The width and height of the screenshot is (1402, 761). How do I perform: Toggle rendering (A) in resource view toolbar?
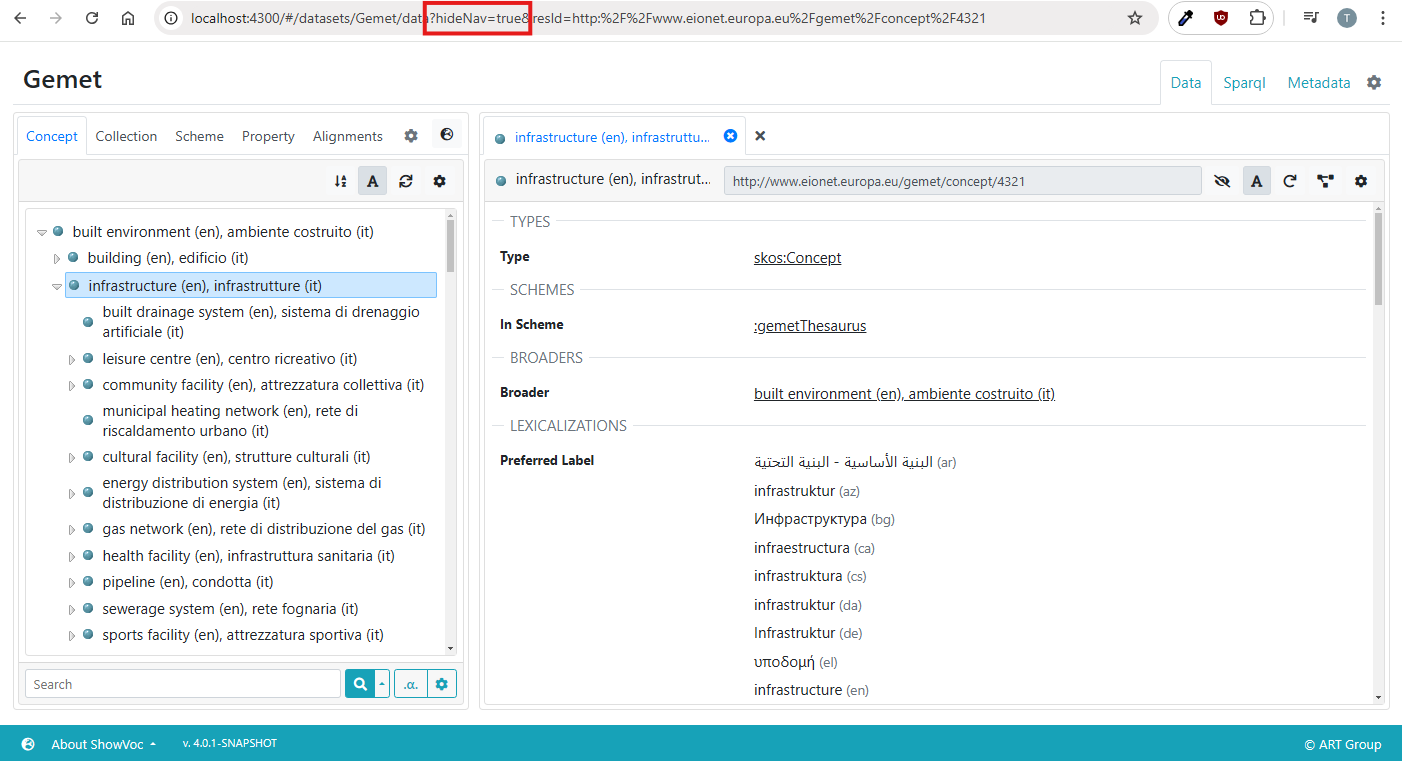(1257, 181)
